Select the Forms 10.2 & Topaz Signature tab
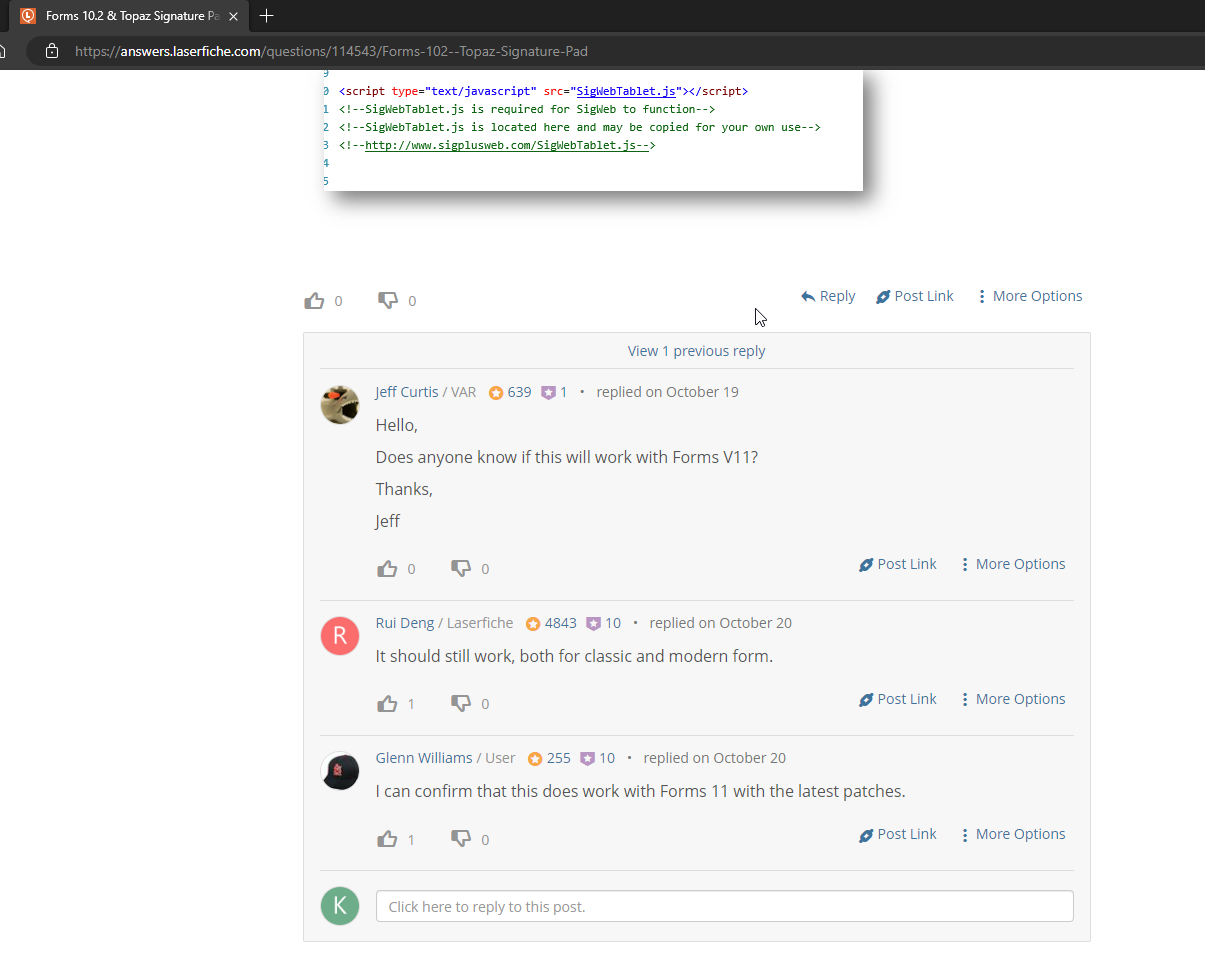1205x955 pixels. pos(128,16)
